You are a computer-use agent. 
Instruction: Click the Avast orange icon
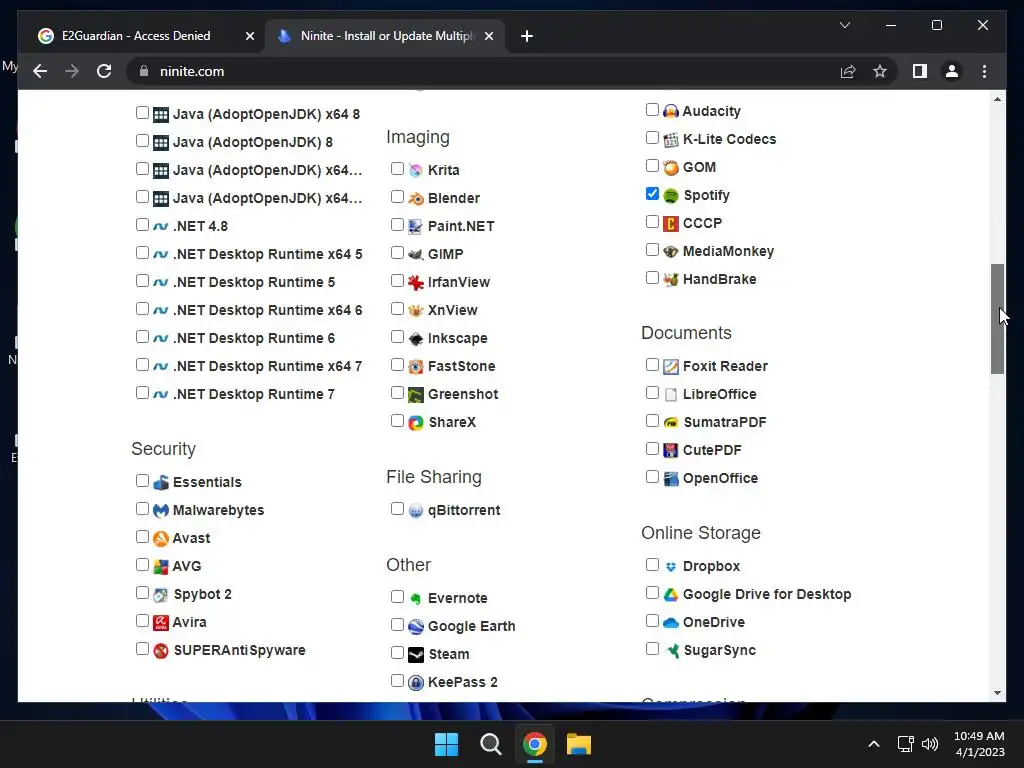tap(161, 538)
